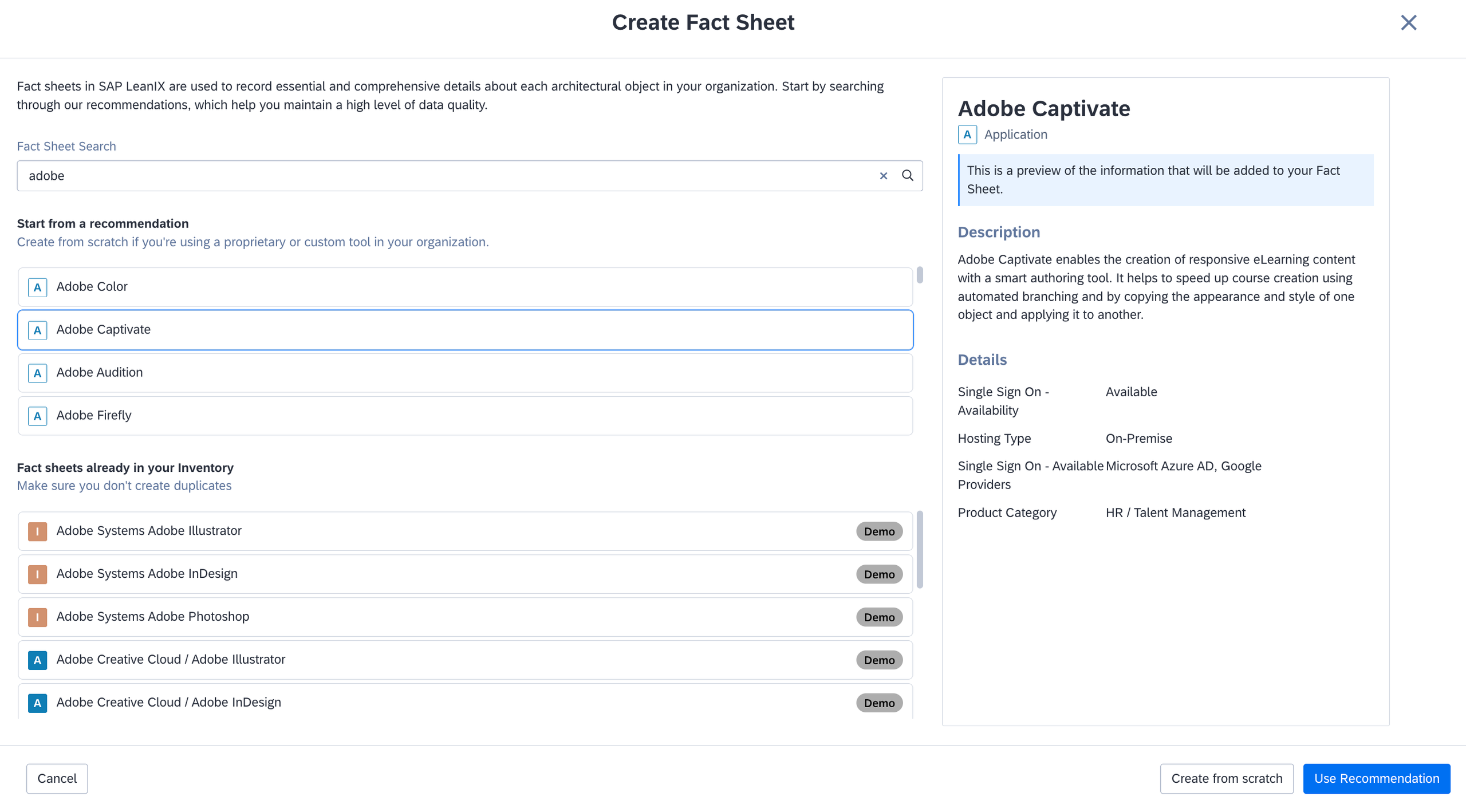This screenshot has width=1466, height=812.
Task: Click the orange icon for Adobe Systems Adobe Illustrator
Action: tap(37, 531)
